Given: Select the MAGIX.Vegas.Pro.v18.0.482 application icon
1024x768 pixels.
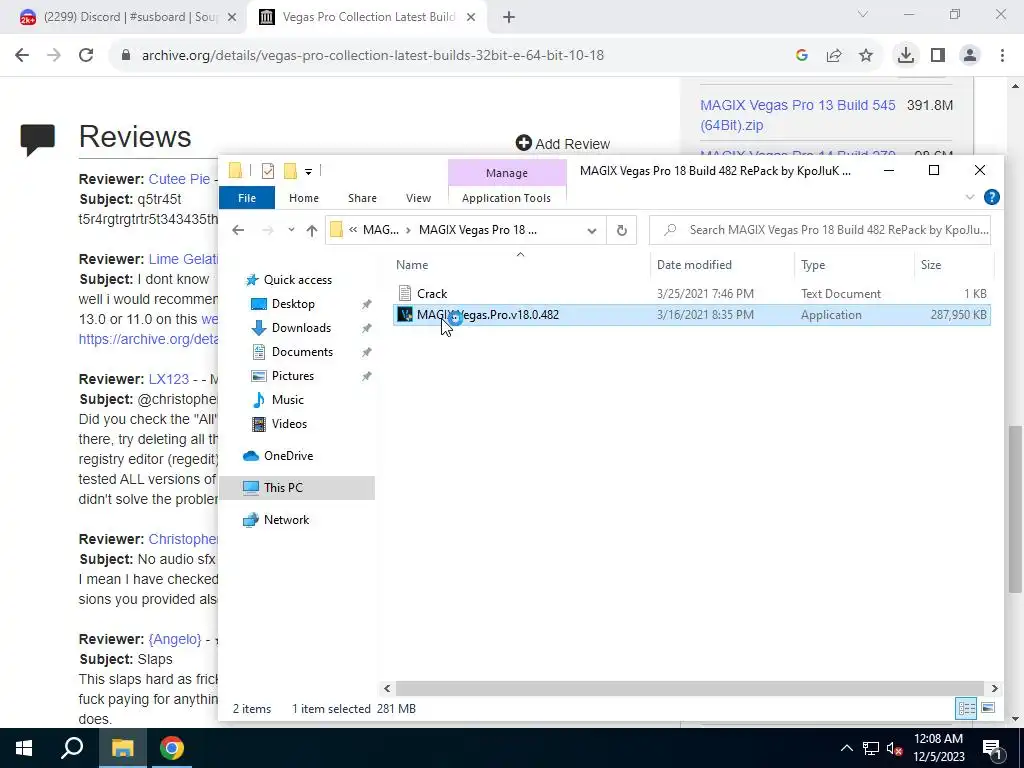Looking at the screenshot, I should 405,315.
